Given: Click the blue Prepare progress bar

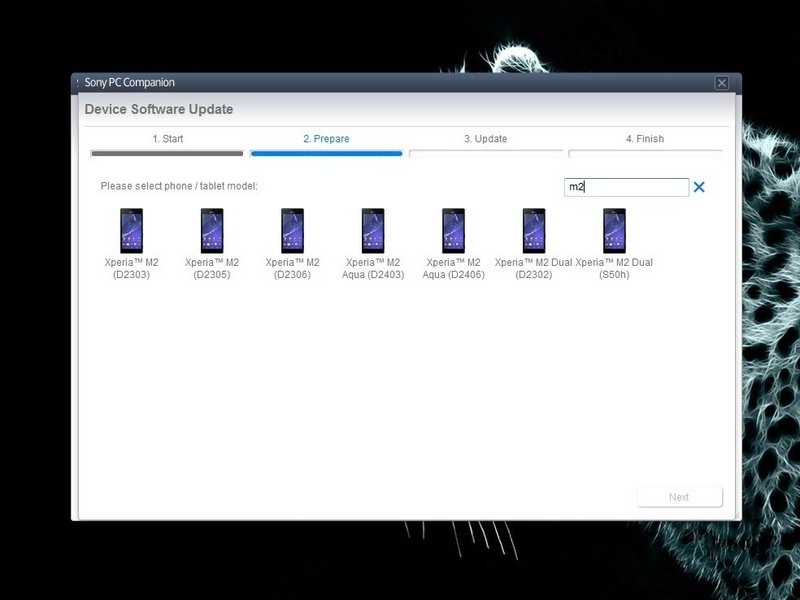Looking at the screenshot, I should pos(327,153).
